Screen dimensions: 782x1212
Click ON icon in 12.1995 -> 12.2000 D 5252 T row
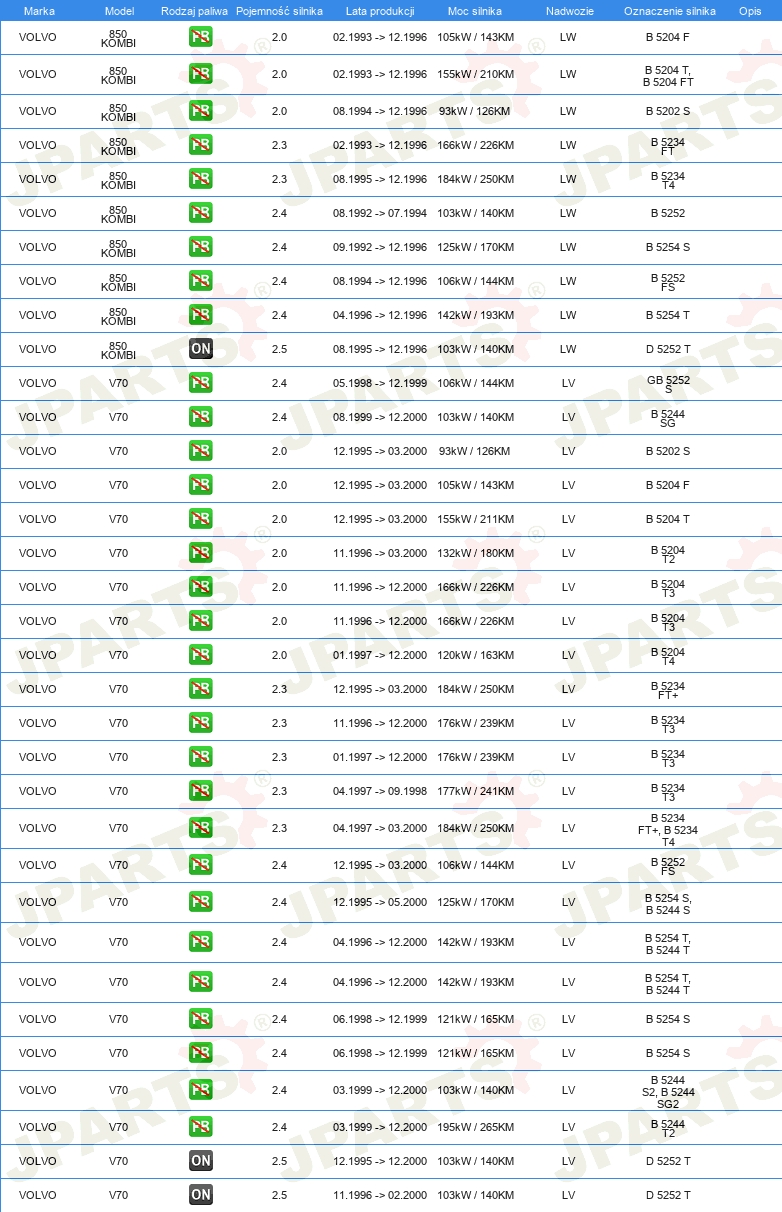(200, 1161)
